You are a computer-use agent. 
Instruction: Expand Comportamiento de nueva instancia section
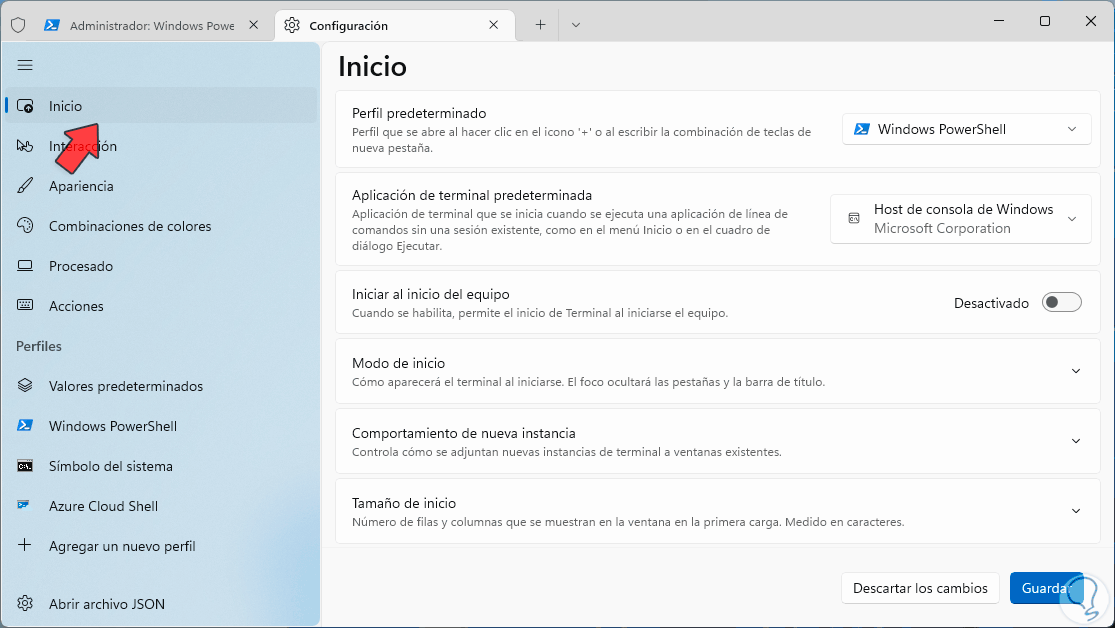[1076, 441]
